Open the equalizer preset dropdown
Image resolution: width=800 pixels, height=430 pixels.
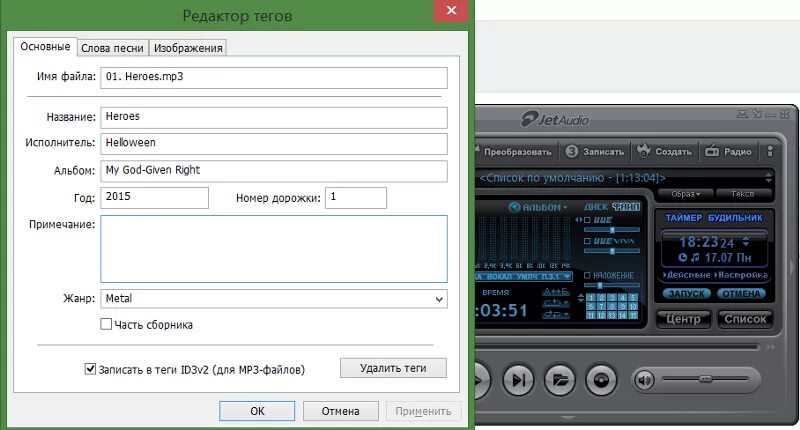(x=567, y=276)
